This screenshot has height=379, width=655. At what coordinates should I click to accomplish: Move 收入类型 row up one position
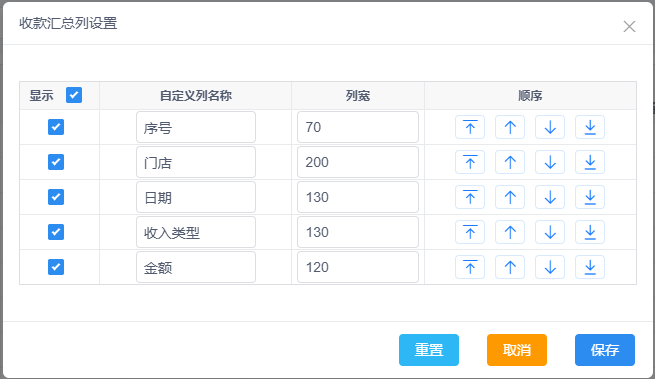510,232
